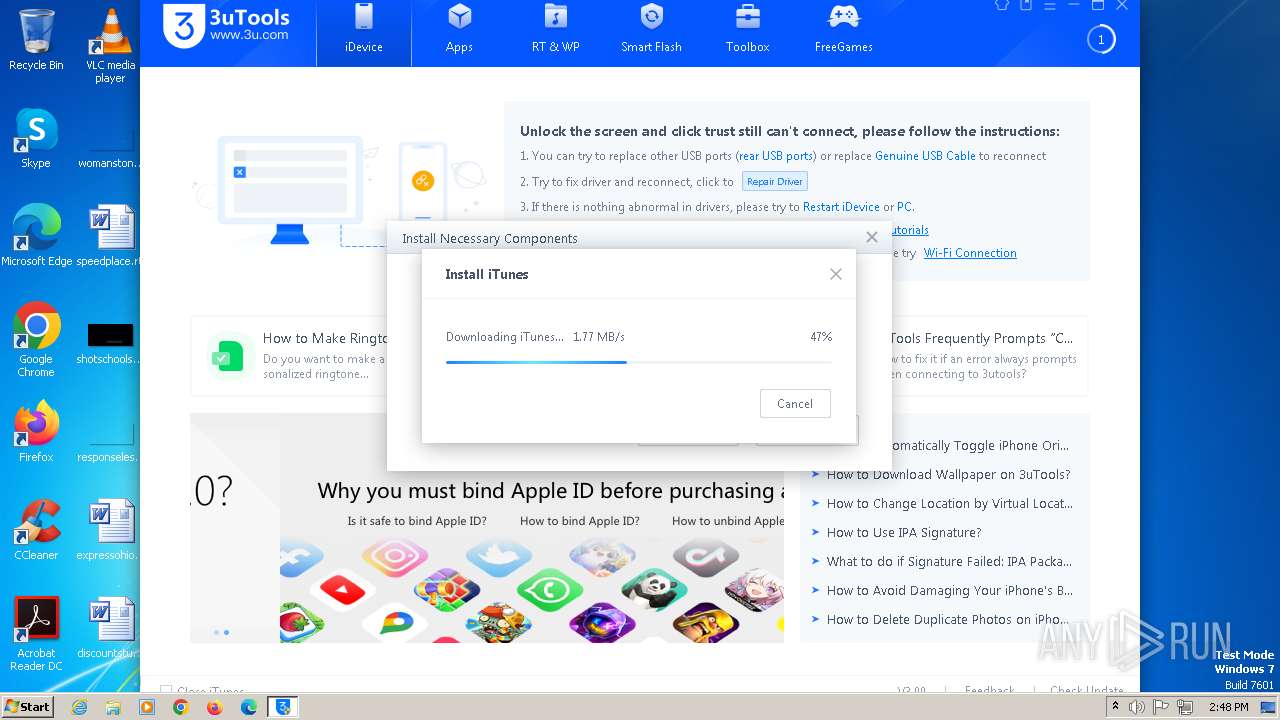
Task: Open the VLC media player desktop icon
Action: click(x=110, y=47)
